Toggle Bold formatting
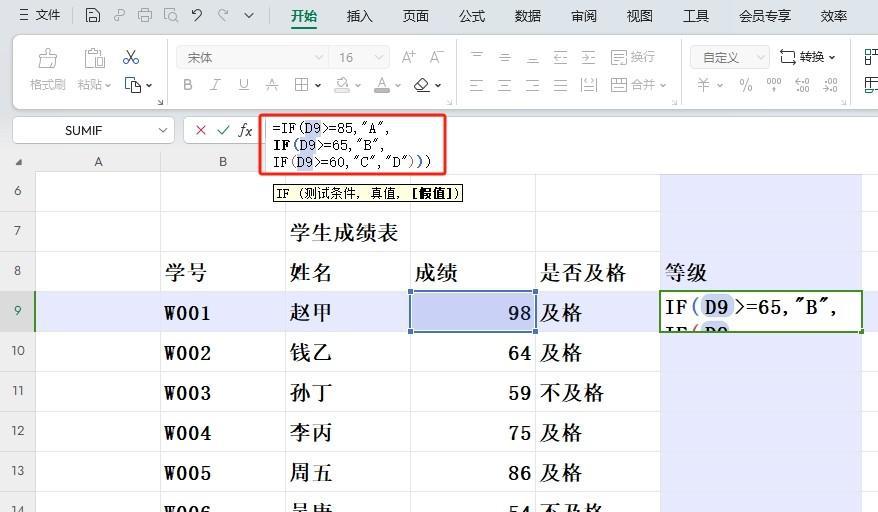The height and width of the screenshot is (512, 878). (188, 85)
